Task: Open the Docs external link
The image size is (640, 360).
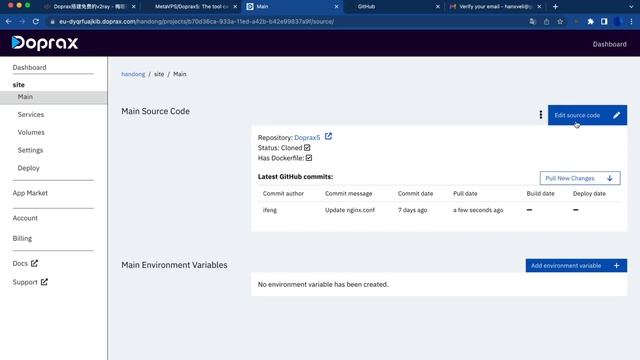Action: pos(25,264)
